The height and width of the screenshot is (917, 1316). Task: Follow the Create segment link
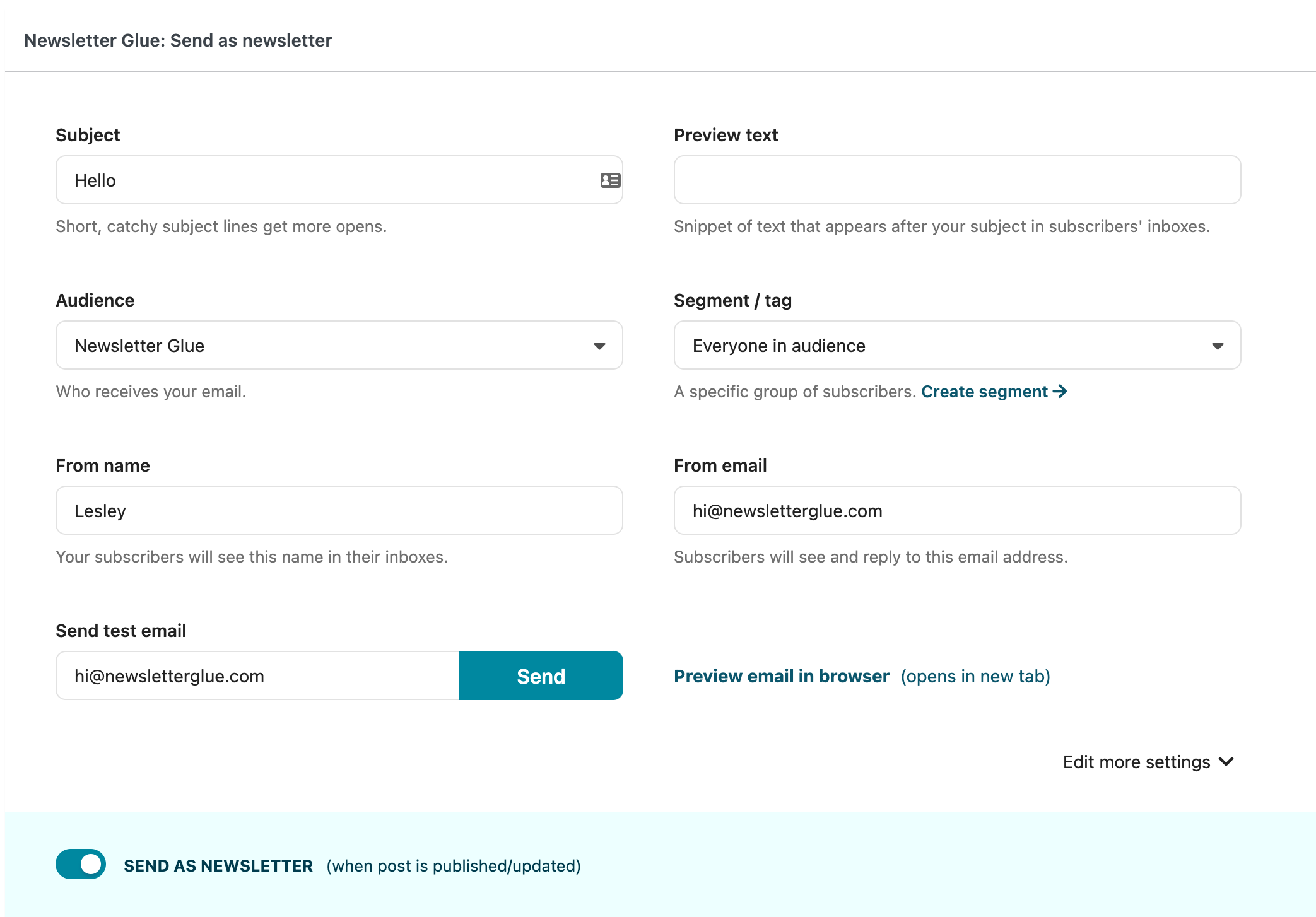coord(984,392)
